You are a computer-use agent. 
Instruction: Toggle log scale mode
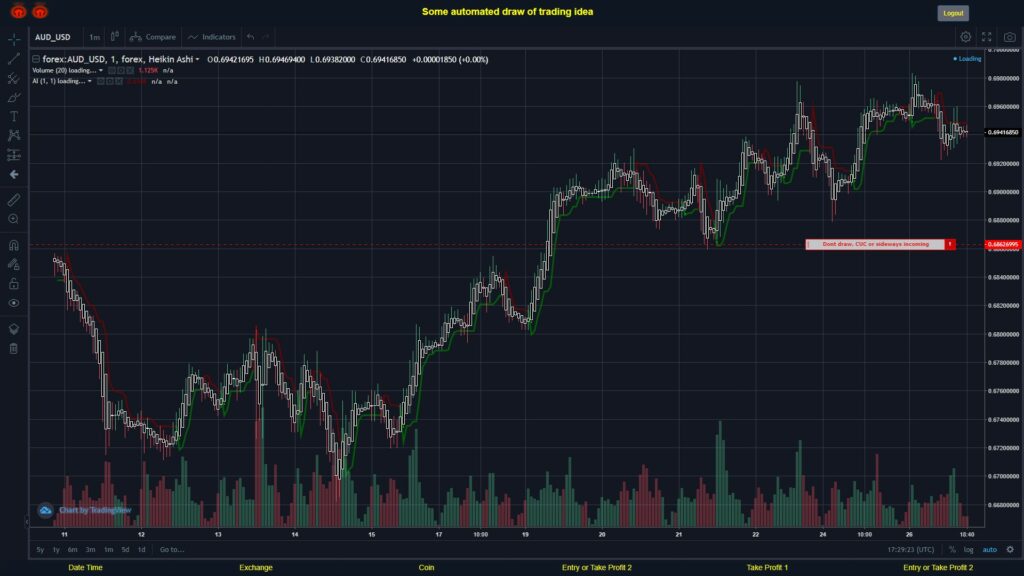(x=968, y=550)
